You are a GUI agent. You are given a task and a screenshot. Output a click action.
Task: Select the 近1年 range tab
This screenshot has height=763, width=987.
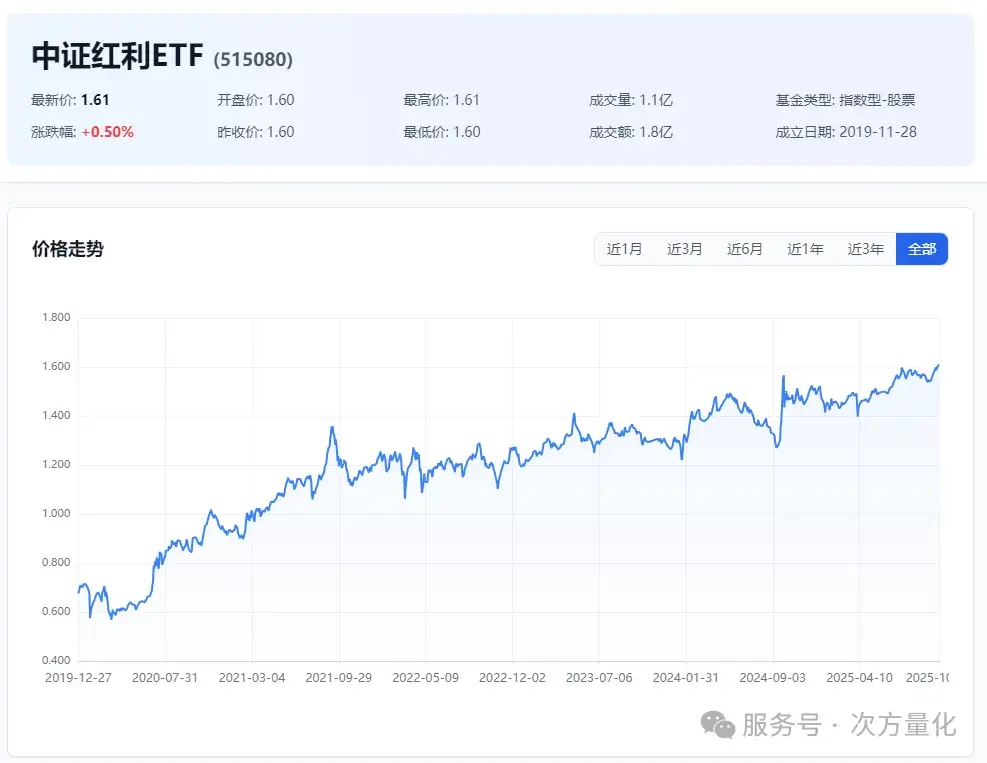(805, 249)
